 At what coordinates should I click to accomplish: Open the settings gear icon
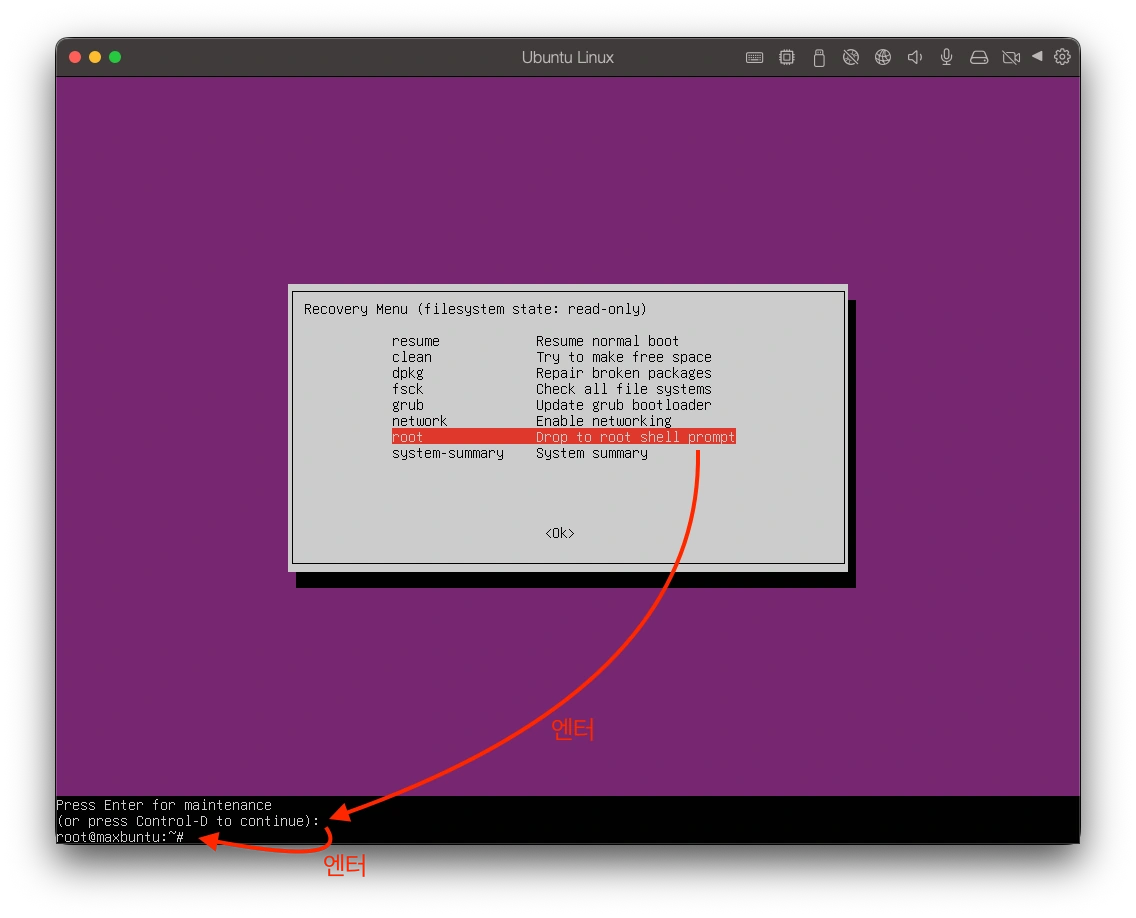click(1062, 57)
